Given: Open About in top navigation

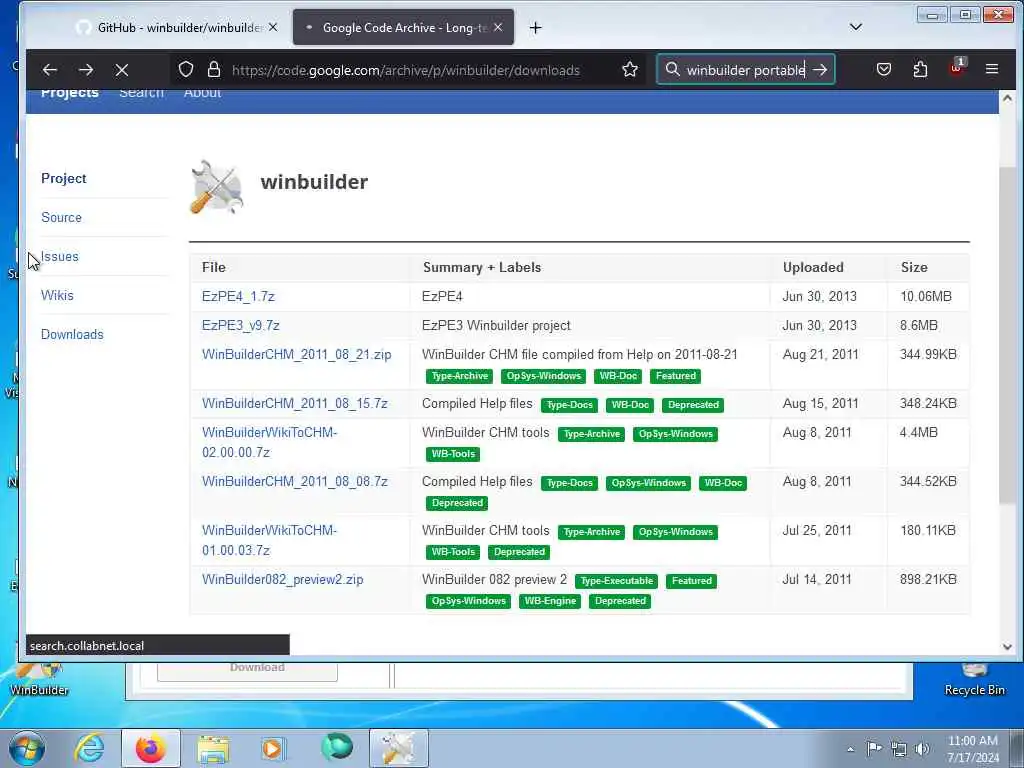Looking at the screenshot, I should 202,93.
